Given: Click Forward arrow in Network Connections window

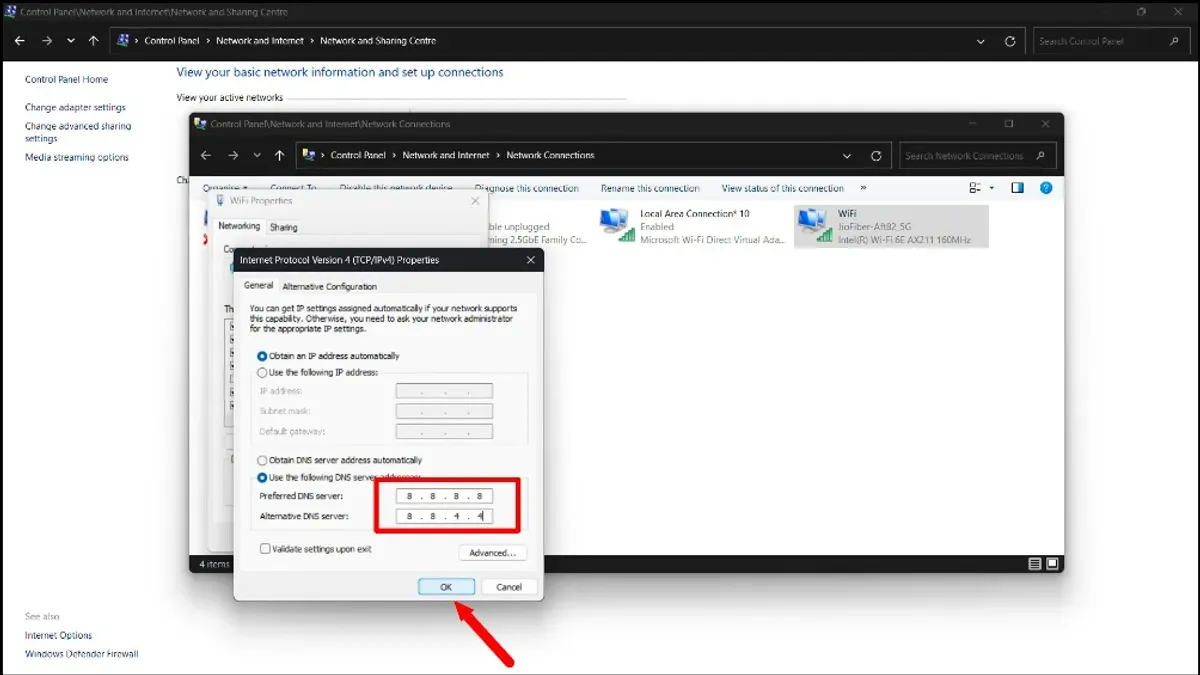Looking at the screenshot, I should pos(233,156).
